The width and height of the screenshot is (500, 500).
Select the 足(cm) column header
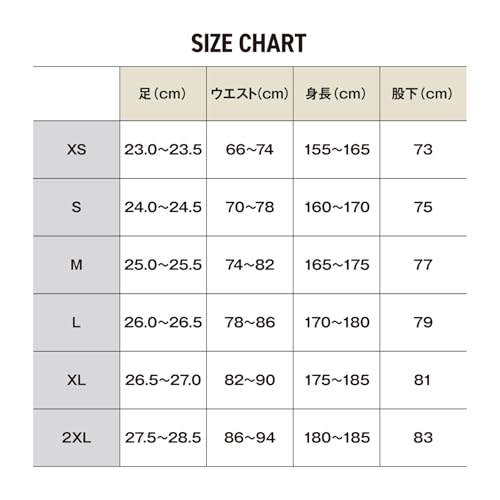click(x=163, y=94)
